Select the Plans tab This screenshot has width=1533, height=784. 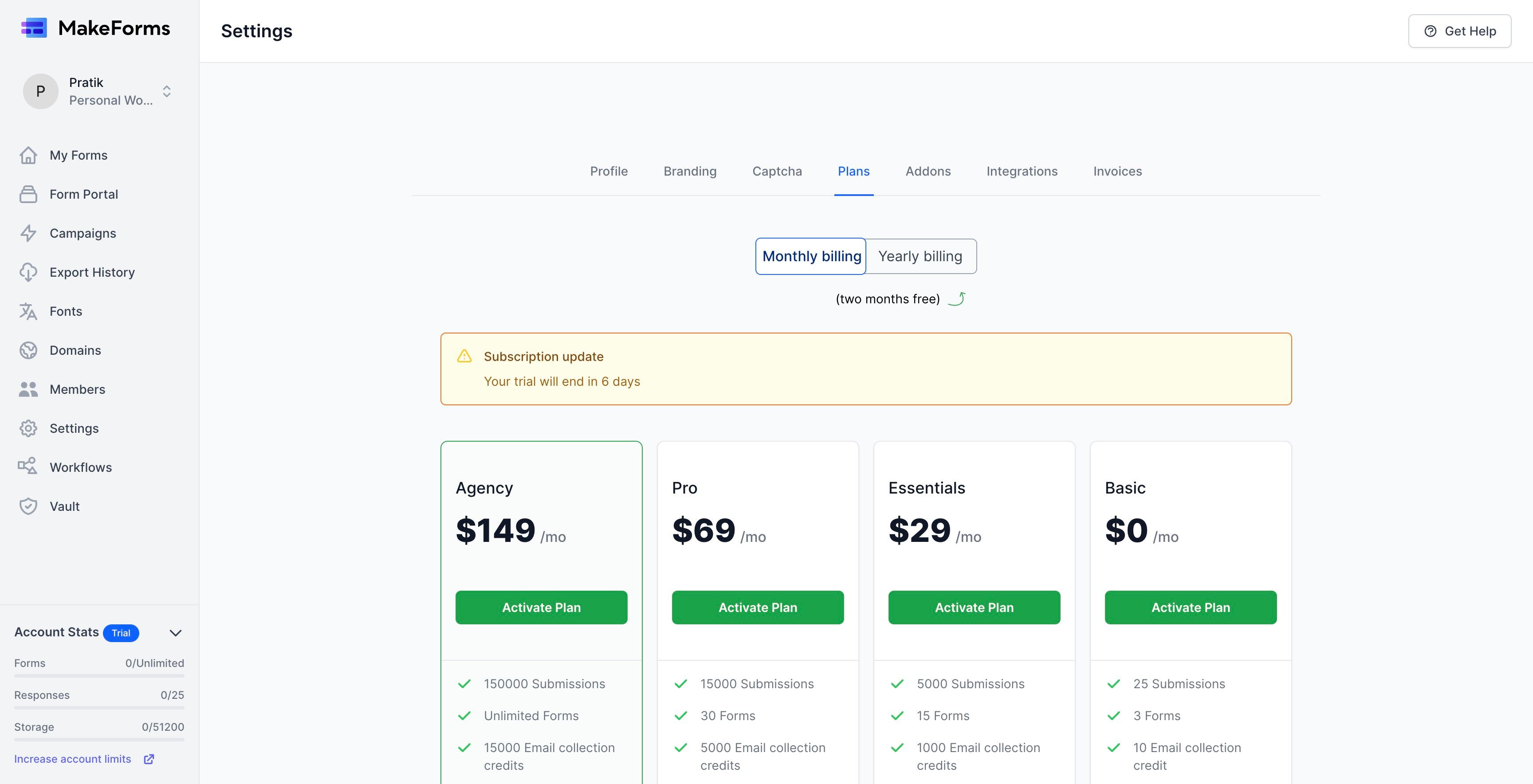(853, 171)
